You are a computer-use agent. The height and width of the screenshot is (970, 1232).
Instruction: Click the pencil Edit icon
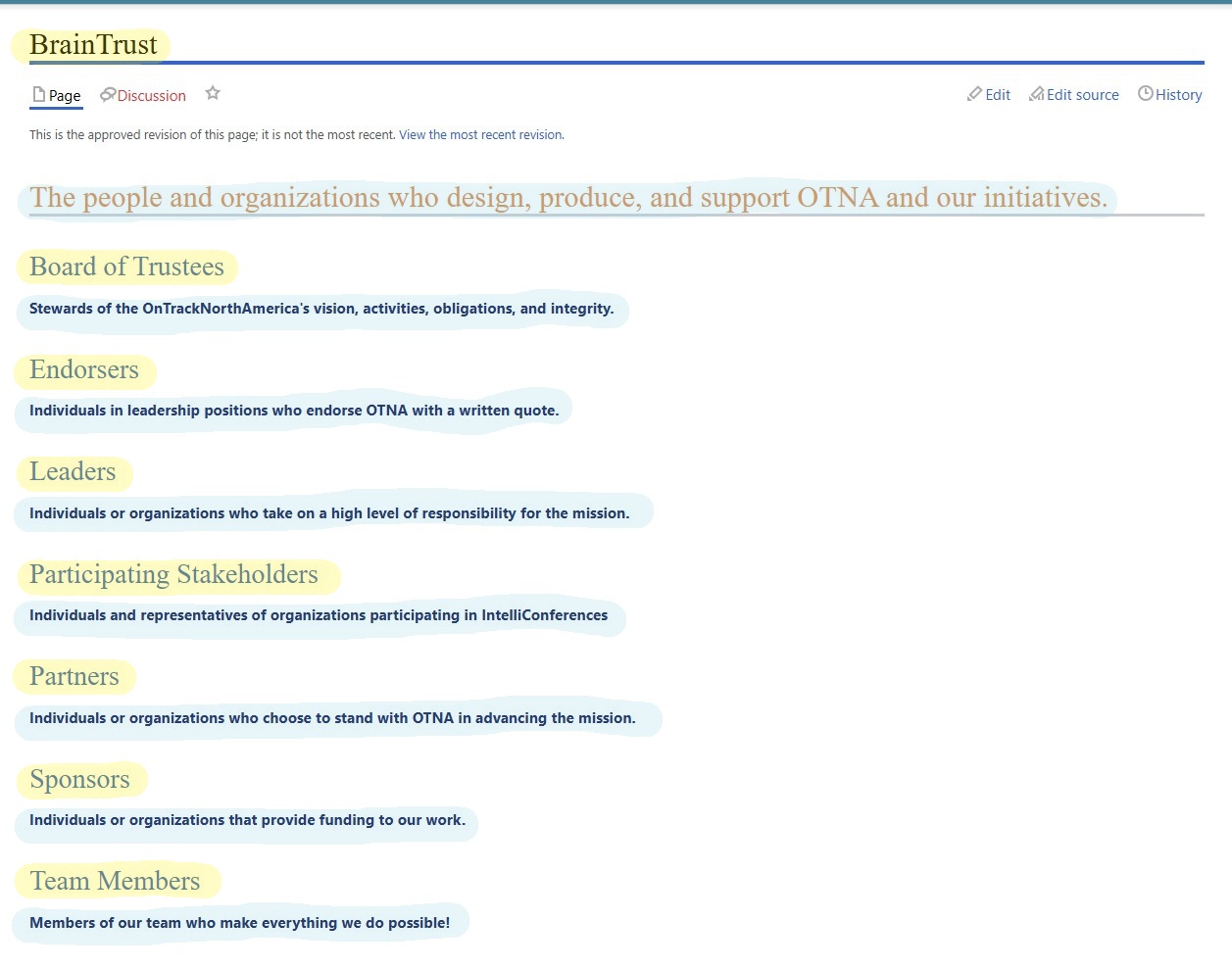click(x=974, y=94)
